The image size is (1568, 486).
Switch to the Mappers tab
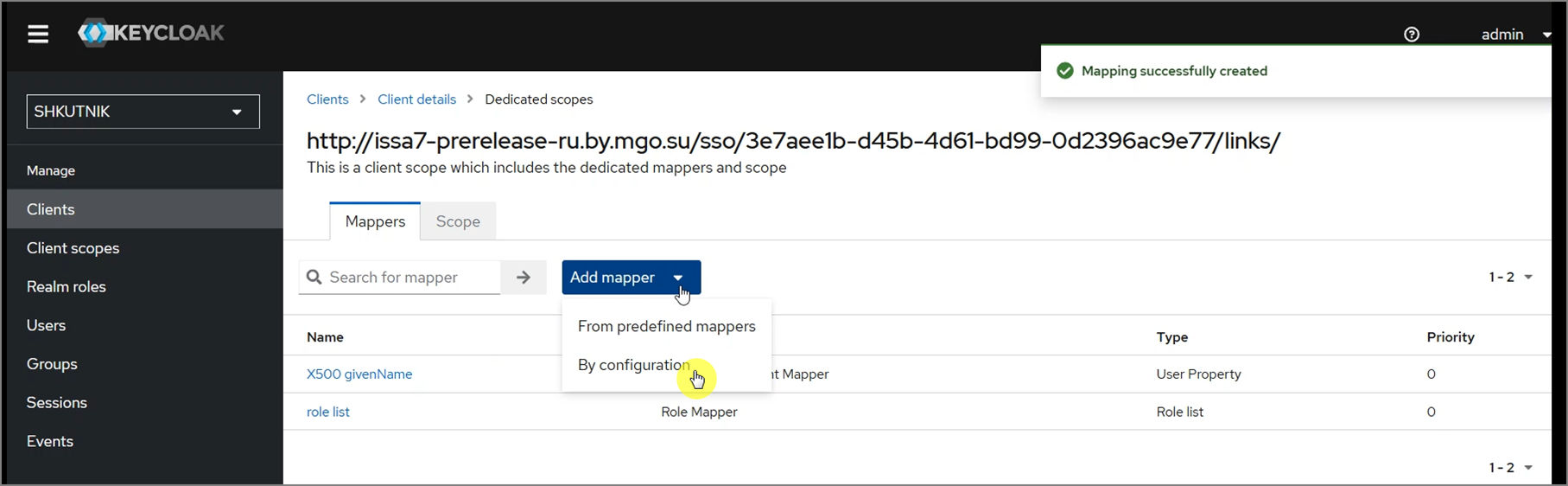pos(375,221)
